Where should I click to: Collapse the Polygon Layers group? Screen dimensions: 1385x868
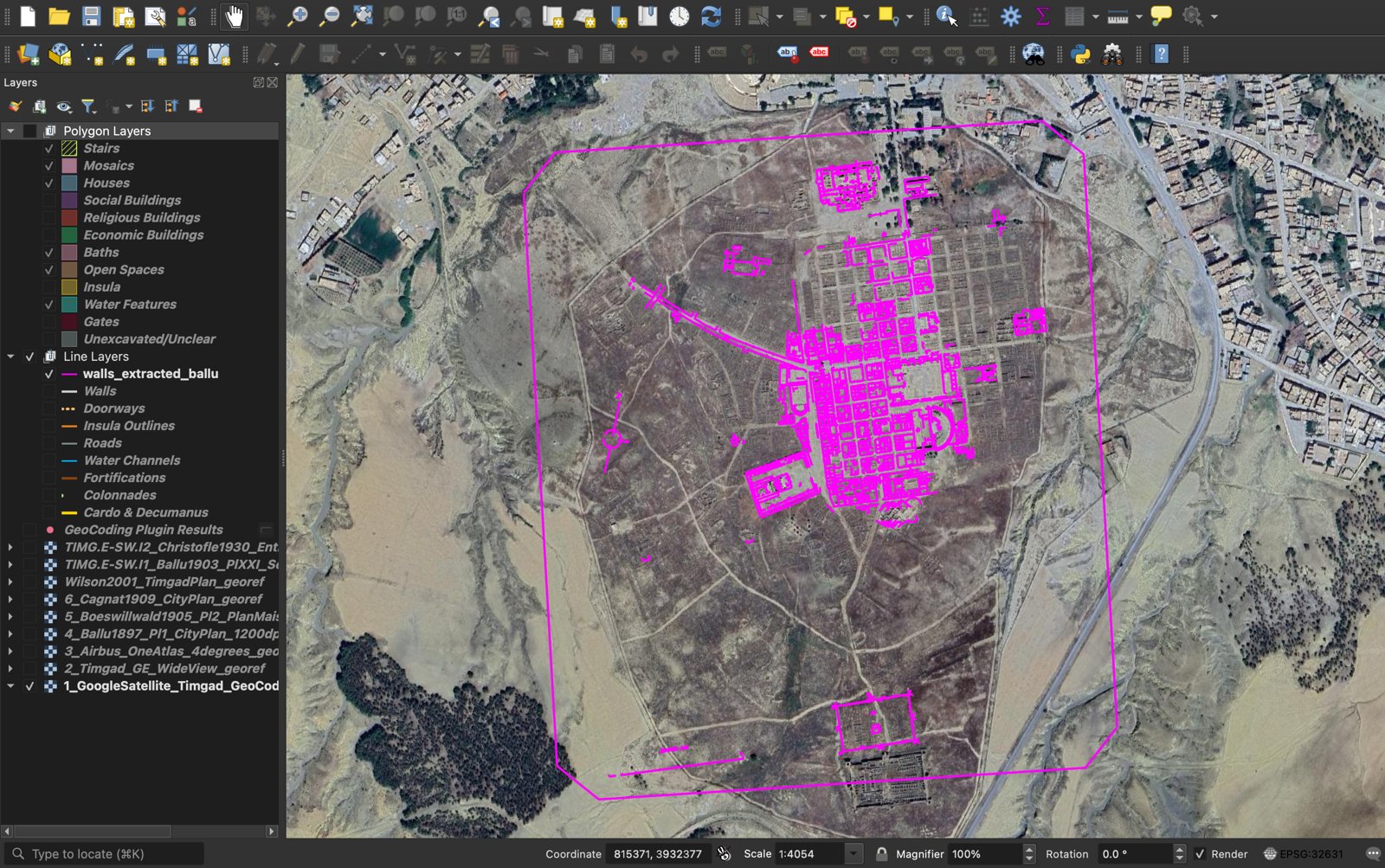(10, 131)
